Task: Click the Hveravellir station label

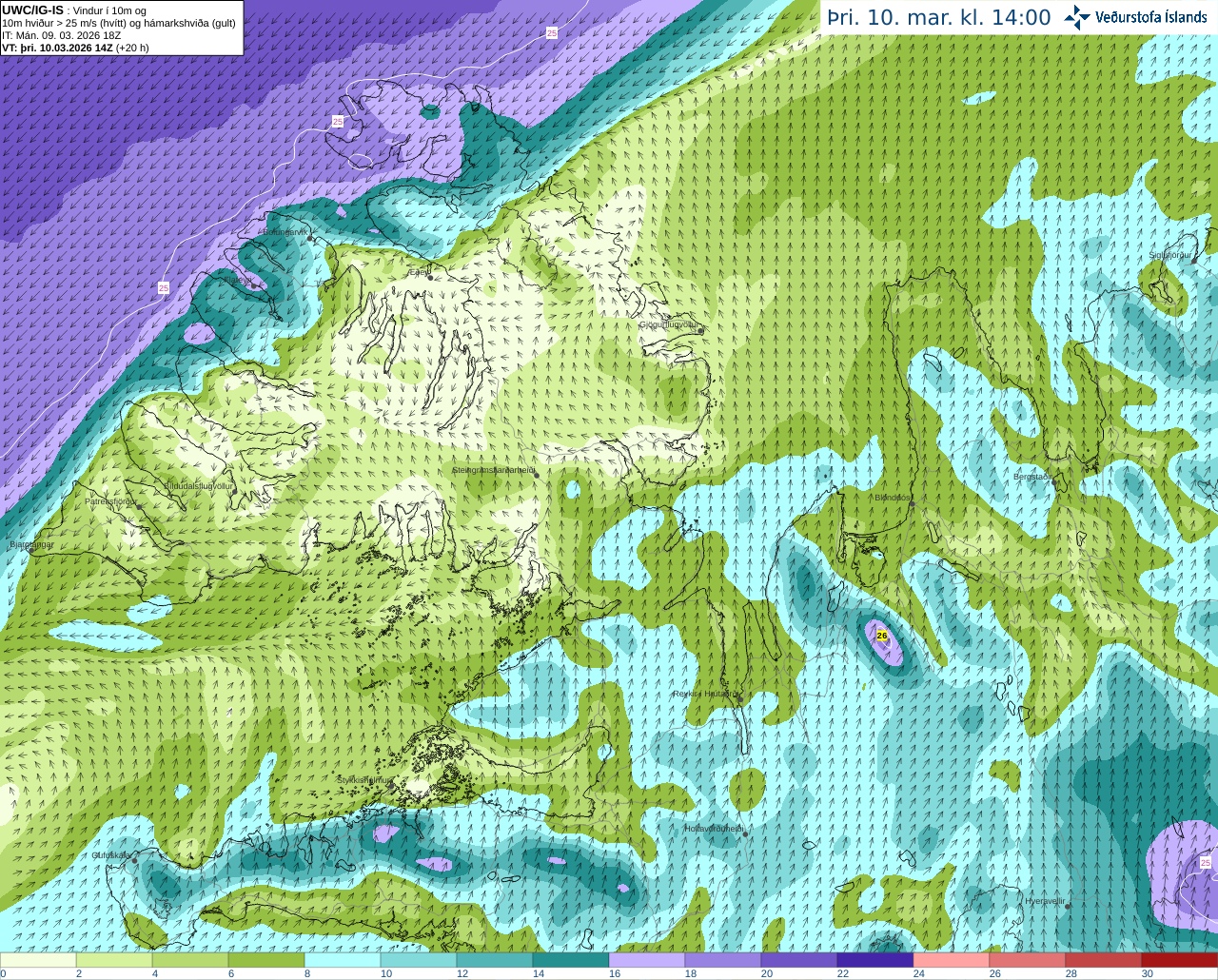Action: pyautogui.click(x=1045, y=901)
